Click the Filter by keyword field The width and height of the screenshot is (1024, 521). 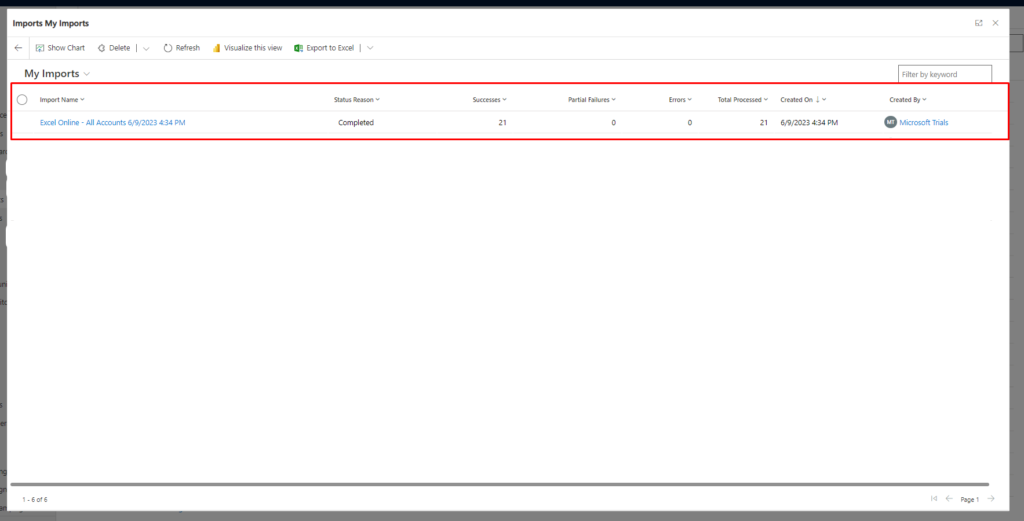pos(944,74)
